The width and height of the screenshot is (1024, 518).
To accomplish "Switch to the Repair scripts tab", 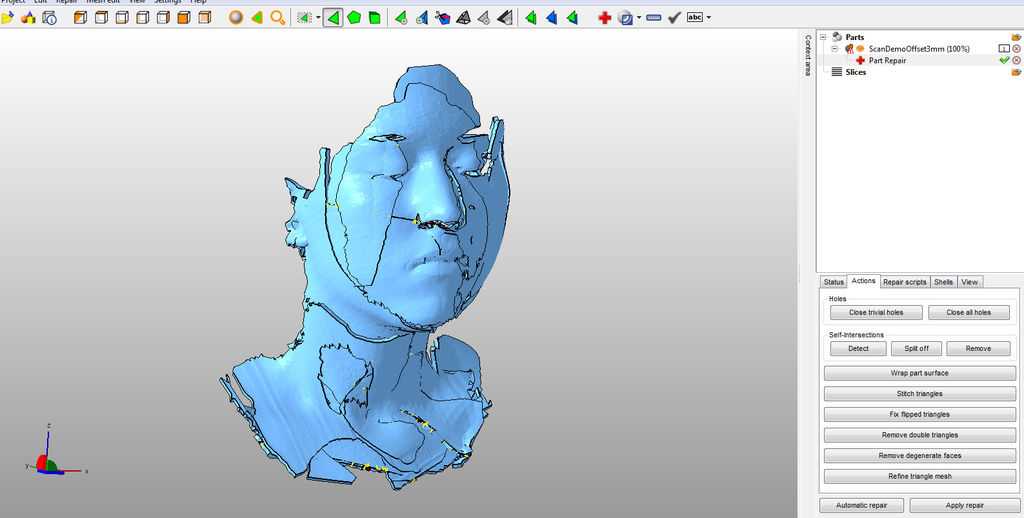I will (904, 282).
